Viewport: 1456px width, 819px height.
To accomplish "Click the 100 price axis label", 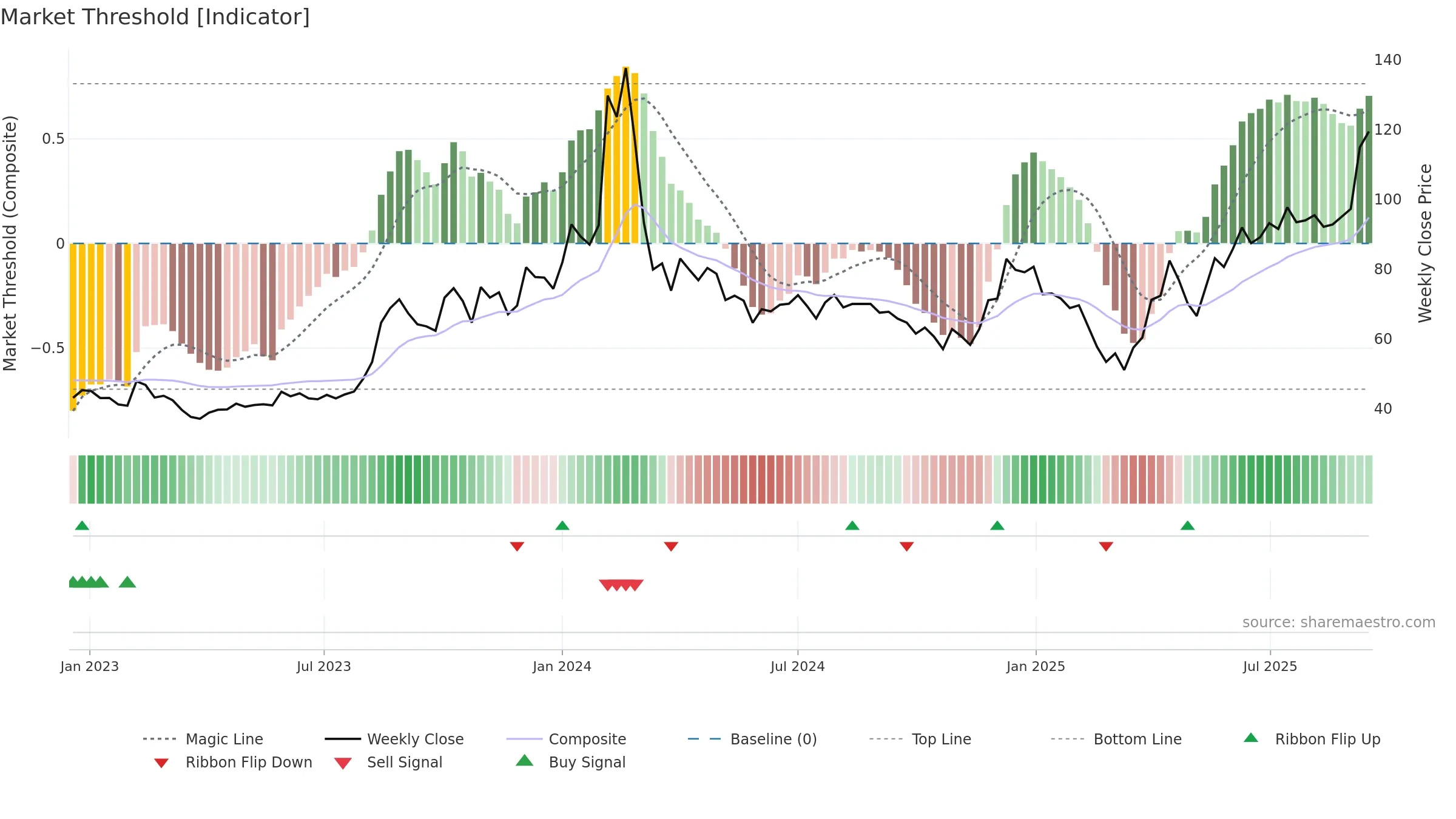I will 1388,200.
